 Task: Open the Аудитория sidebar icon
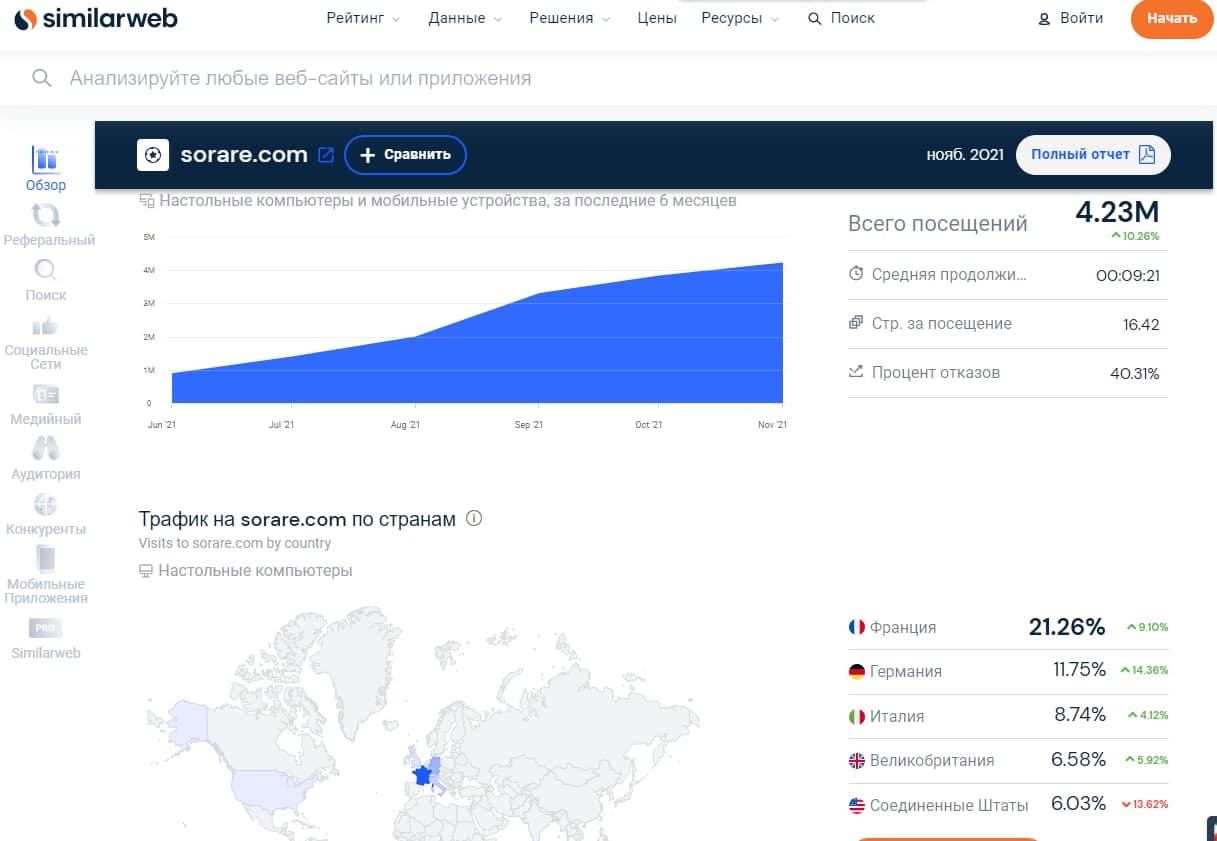tap(46, 448)
